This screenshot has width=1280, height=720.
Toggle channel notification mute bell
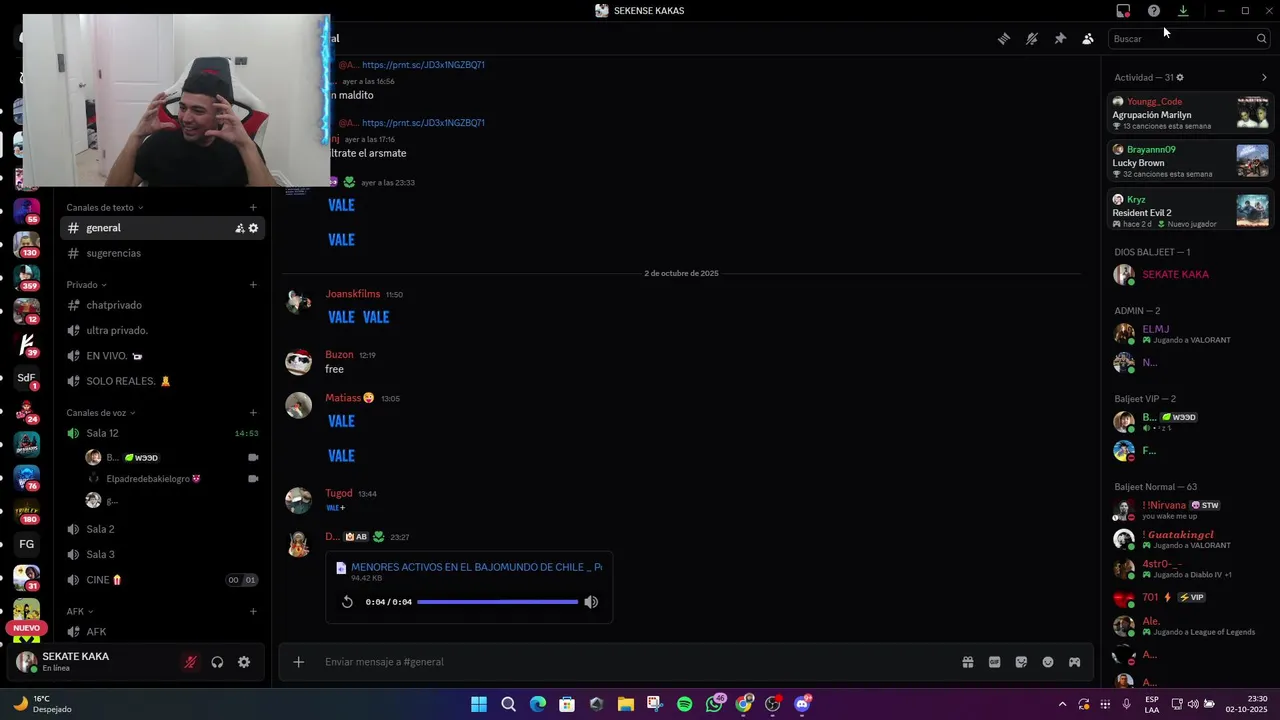point(1032,39)
